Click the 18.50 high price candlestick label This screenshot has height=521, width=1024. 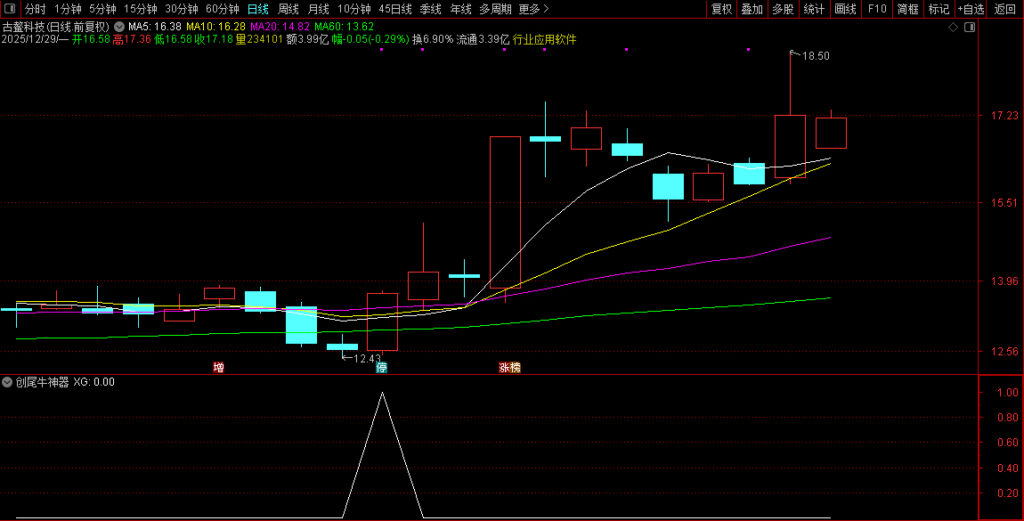click(x=816, y=56)
